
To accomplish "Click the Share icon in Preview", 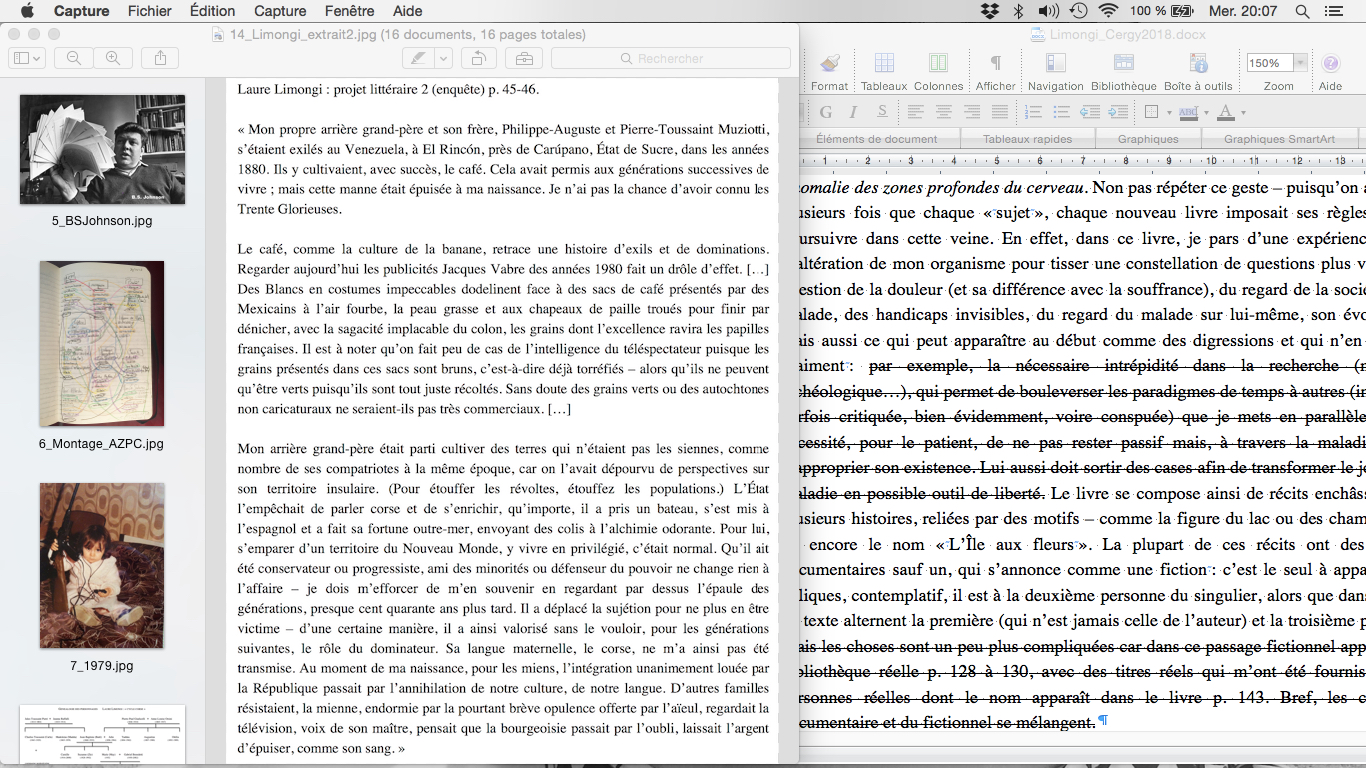I will point(161,59).
